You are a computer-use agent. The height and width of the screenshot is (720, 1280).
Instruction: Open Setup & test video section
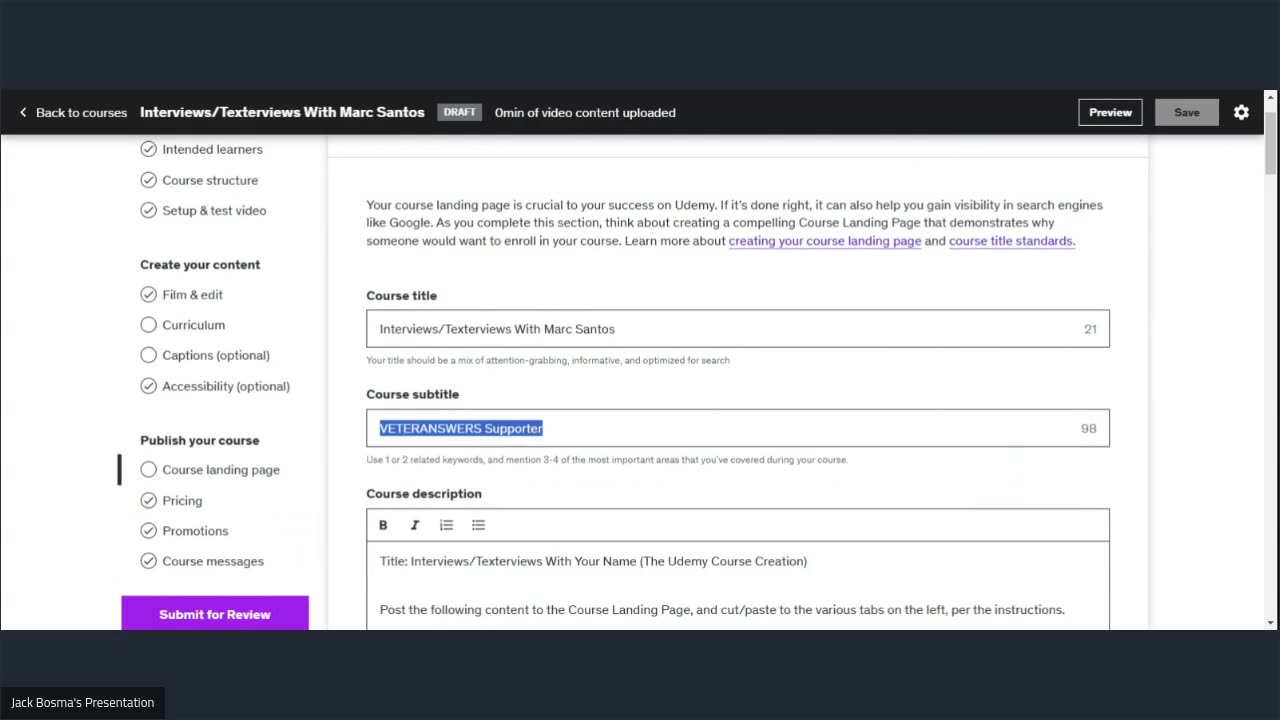click(x=214, y=210)
